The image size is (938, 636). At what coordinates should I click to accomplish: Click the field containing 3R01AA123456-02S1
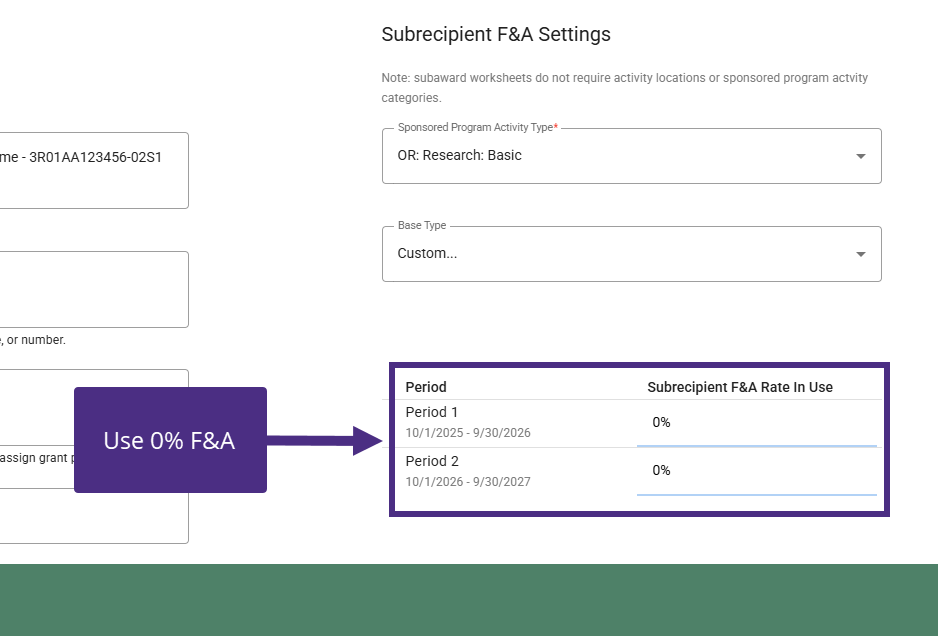pyautogui.click(x=93, y=170)
